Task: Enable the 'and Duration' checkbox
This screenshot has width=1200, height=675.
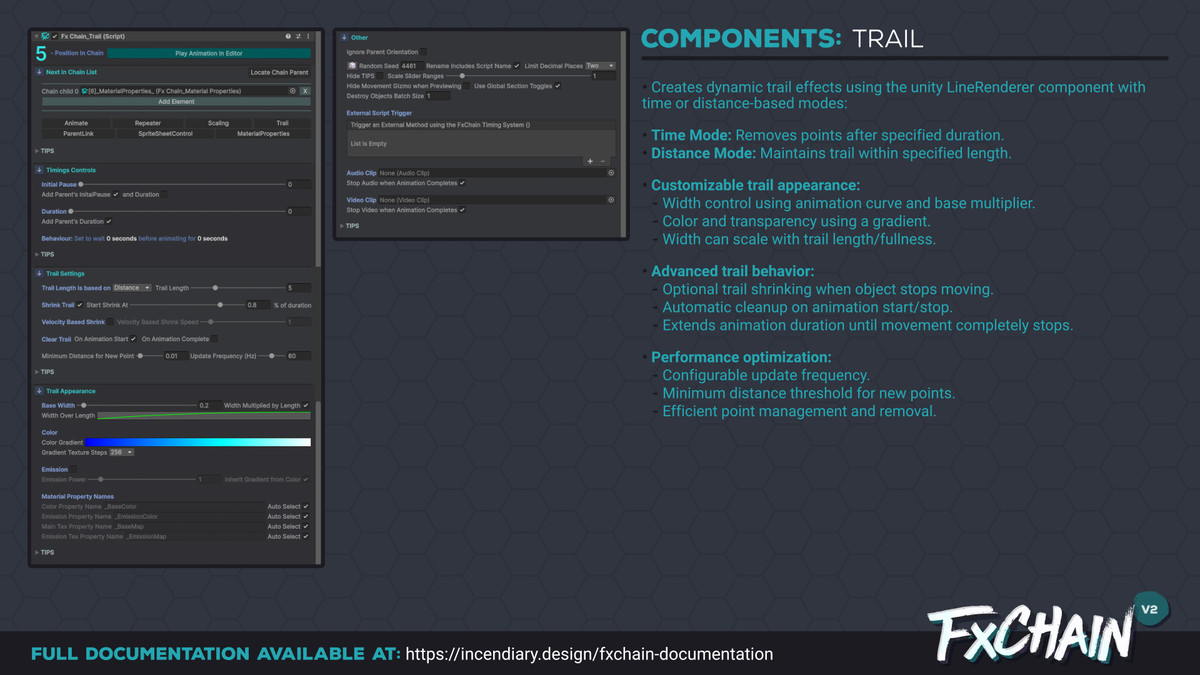Action: [x=166, y=194]
